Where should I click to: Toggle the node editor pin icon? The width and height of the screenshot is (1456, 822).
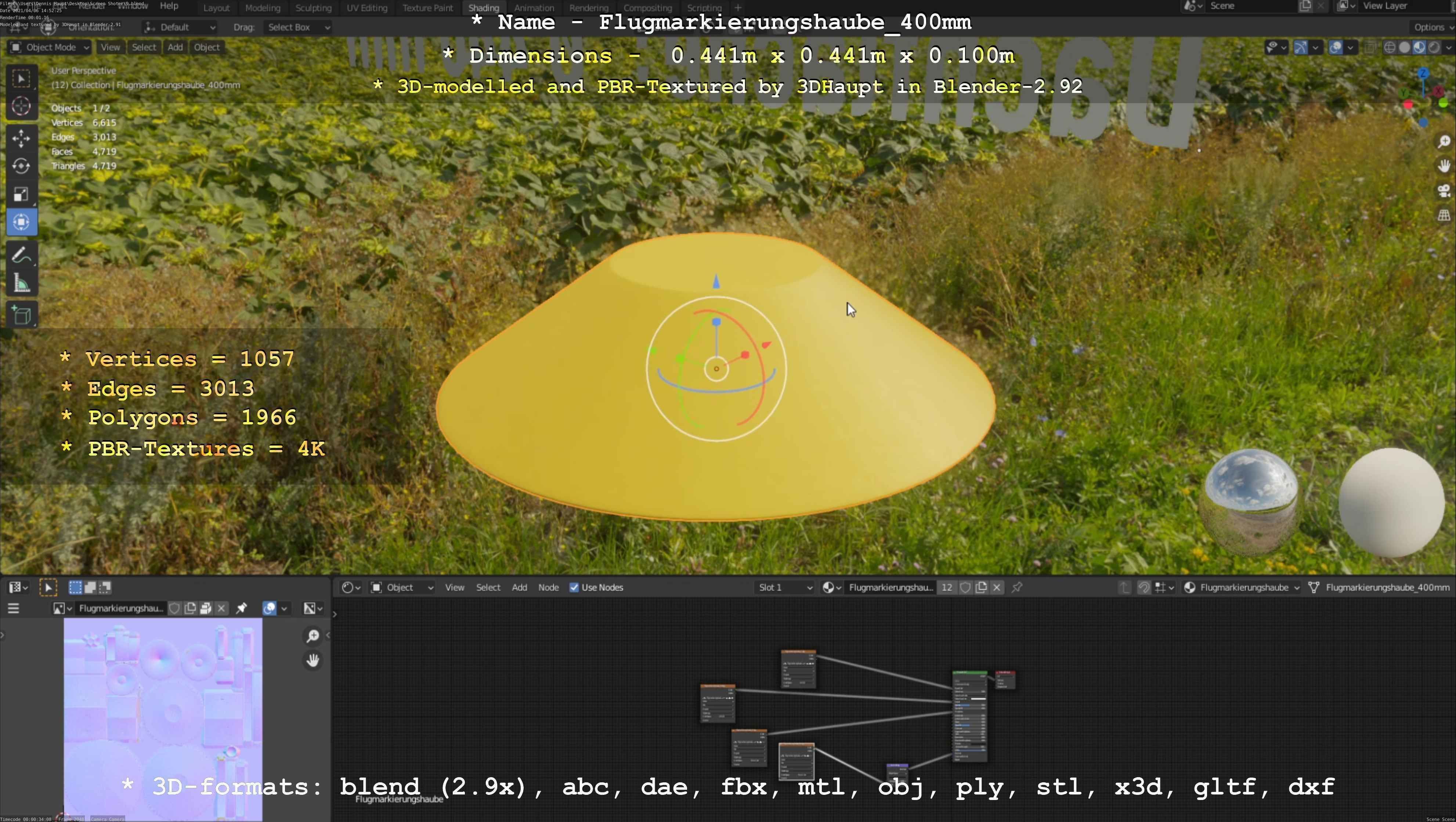(x=1017, y=587)
